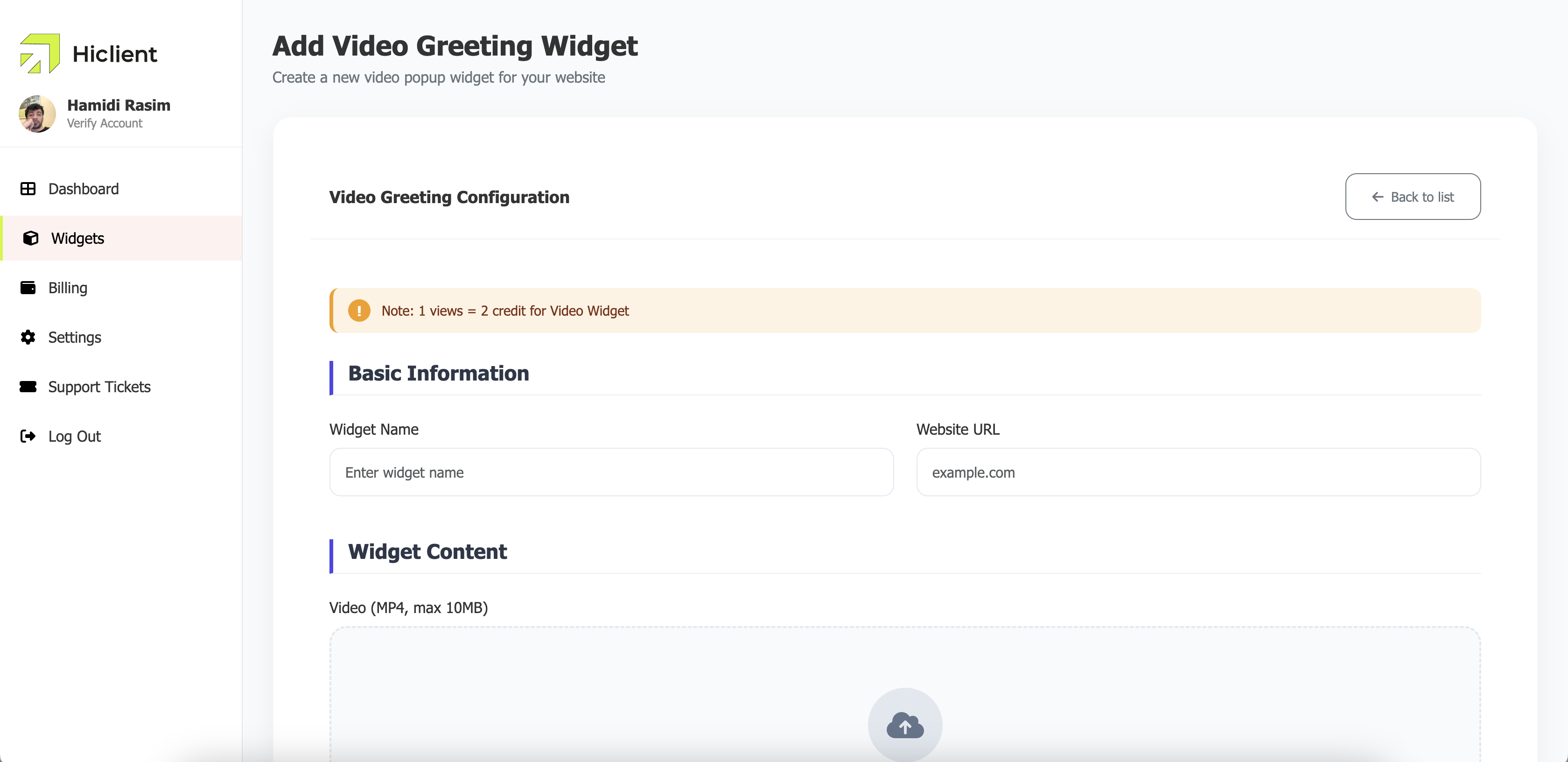Click the orange warning note icon

(359, 310)
